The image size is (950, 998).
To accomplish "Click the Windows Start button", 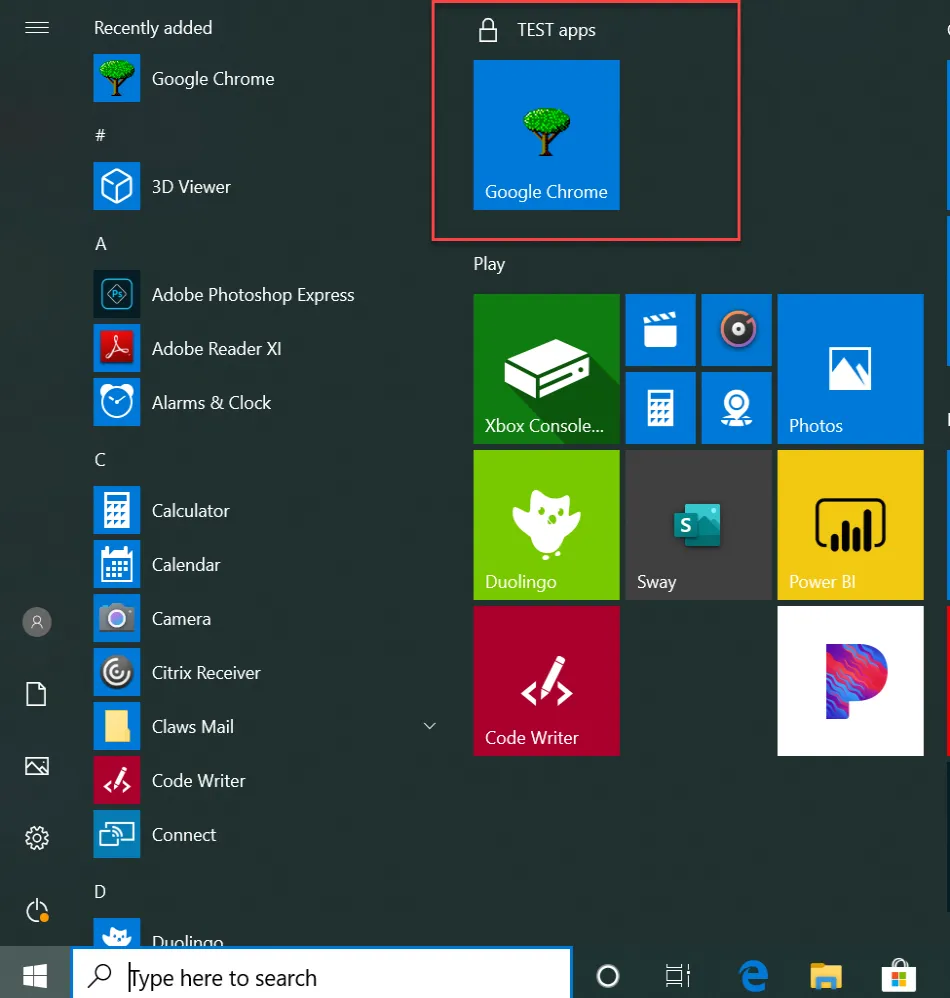I will click(36, 975).
